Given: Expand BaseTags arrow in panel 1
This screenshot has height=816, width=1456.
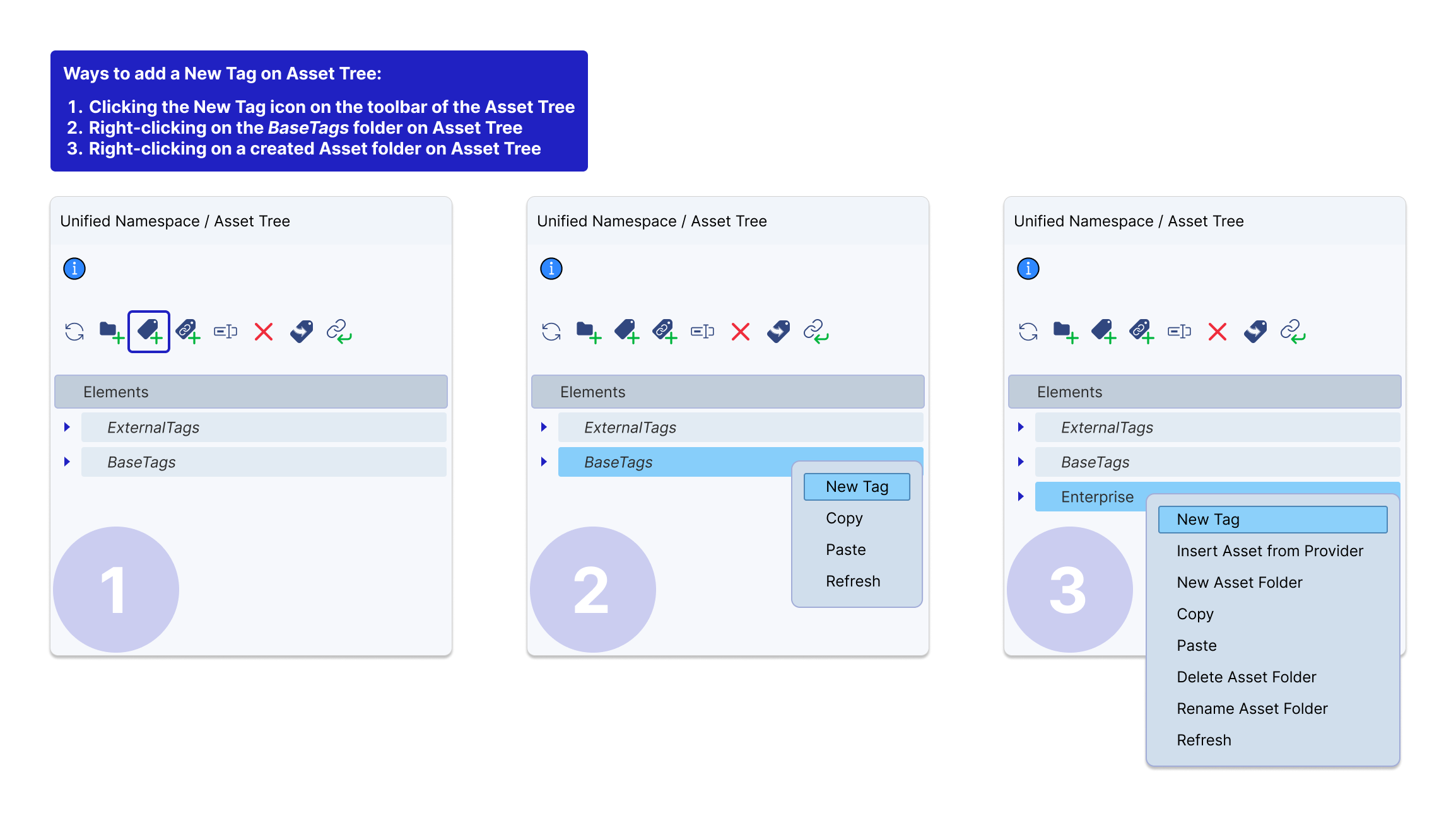Looking at the screenshot, I should click(67, 462).
